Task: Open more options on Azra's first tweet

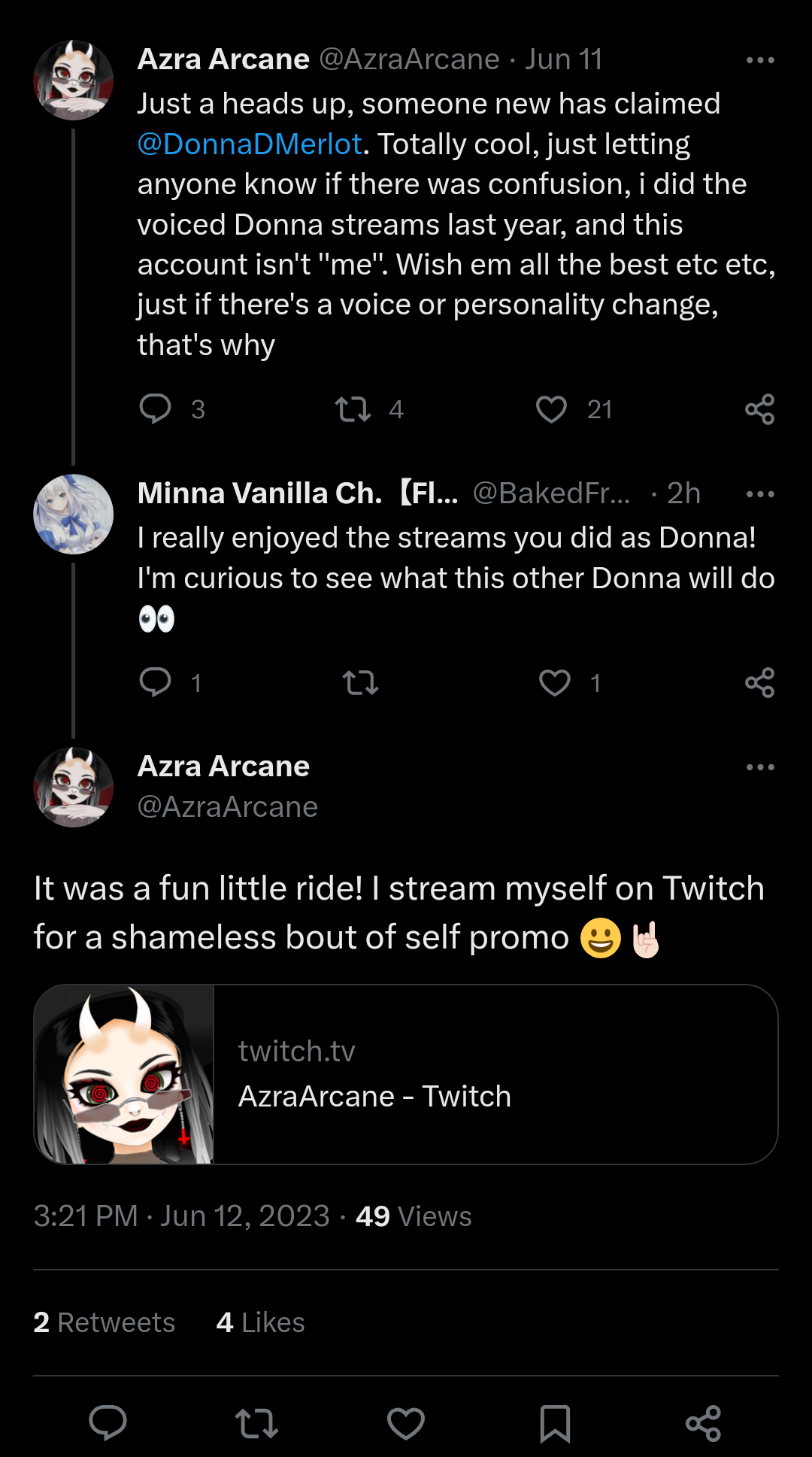Action: point(760,60)
